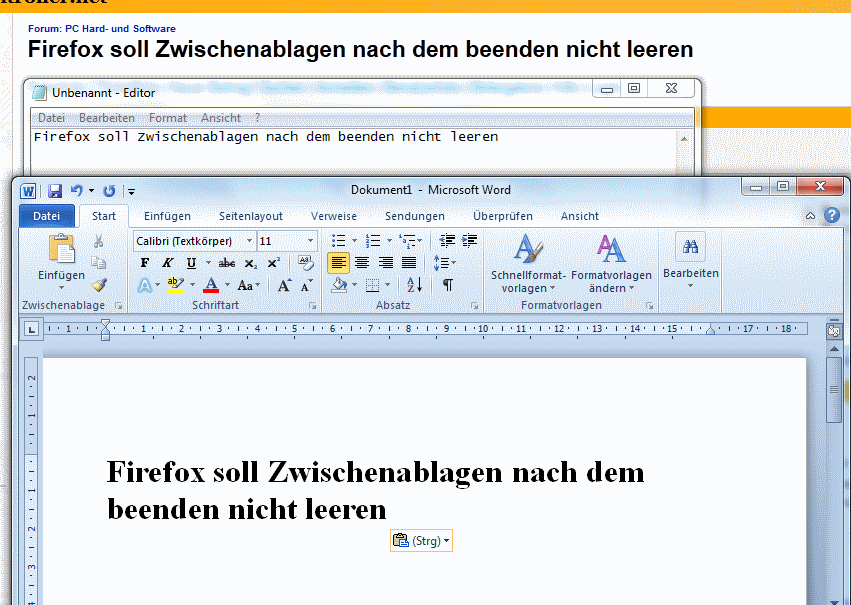Click the borders icon in Absatz group
Image resolution: width=851 pixels, height=605 pixels.
(x=372, y=285)
